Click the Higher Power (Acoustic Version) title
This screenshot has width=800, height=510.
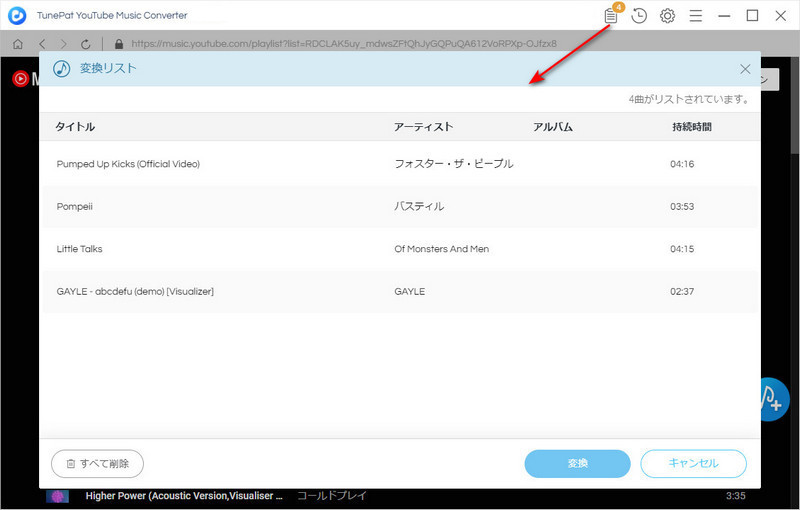click(x=184, y=496)
